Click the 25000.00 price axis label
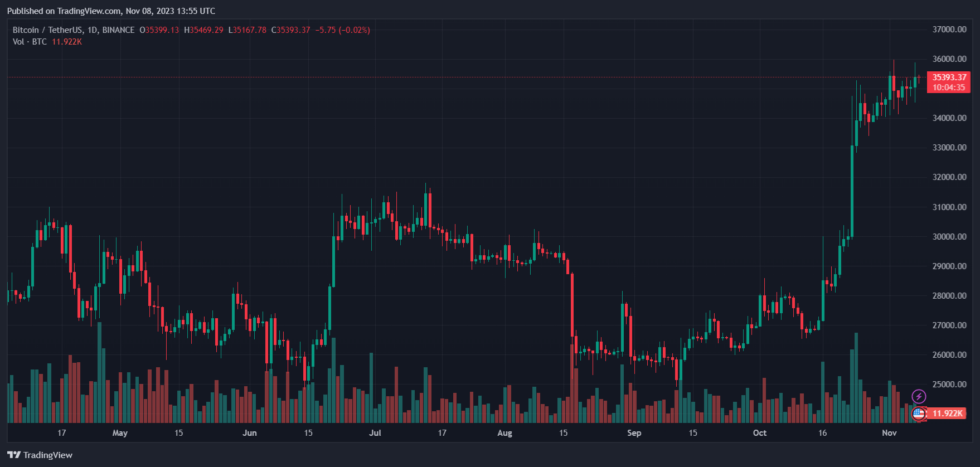 click(x=944, y=384)
